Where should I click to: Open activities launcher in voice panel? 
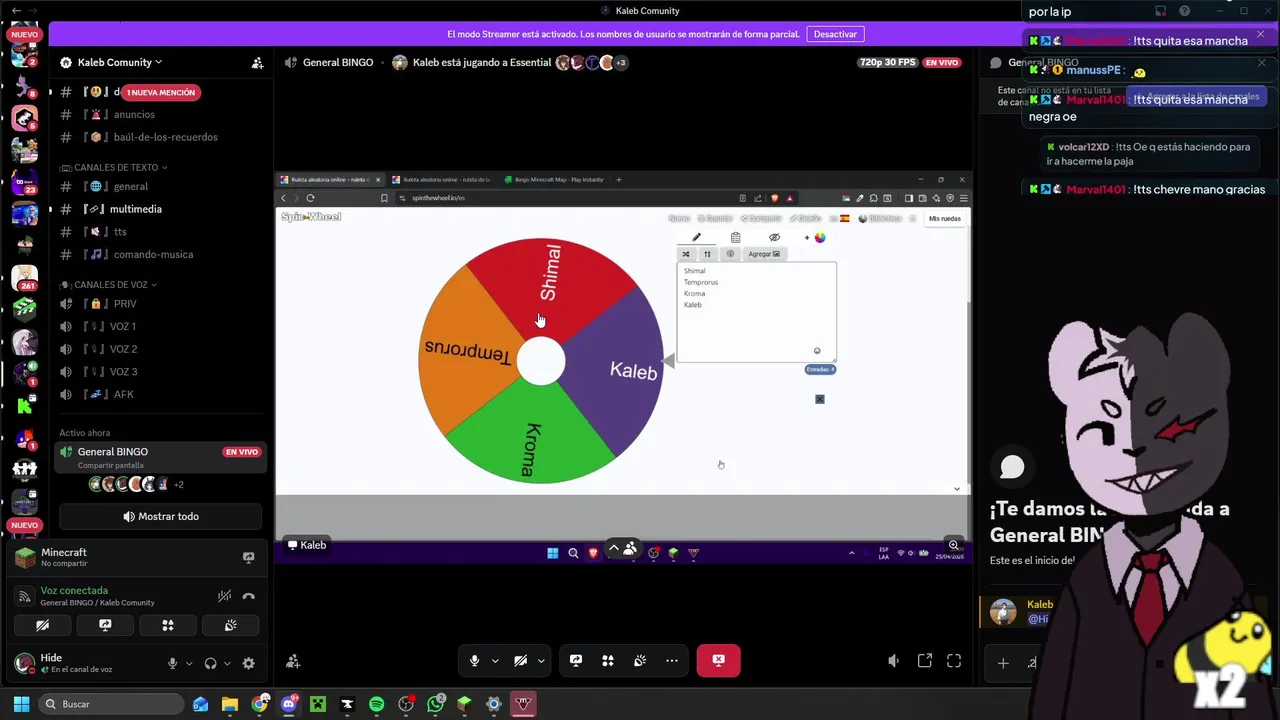point(168,625)
